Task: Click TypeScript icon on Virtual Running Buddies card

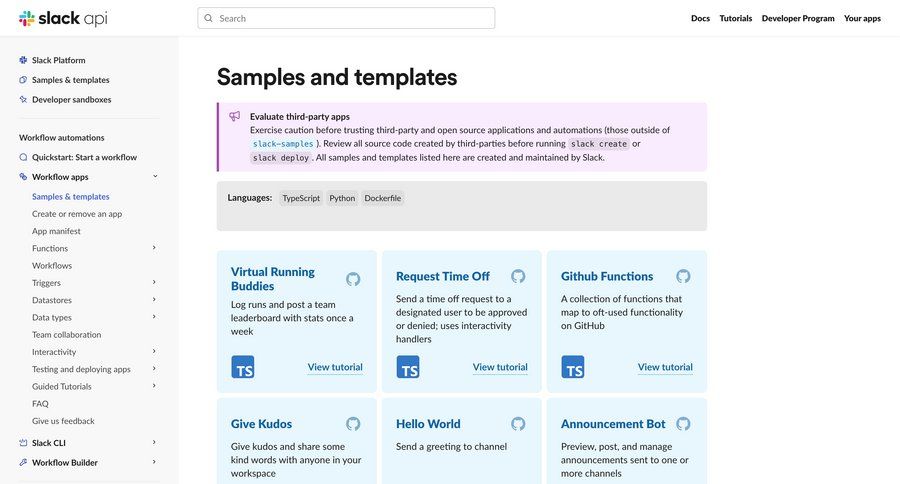Action: pyautogui.click(x=243, y=367)
